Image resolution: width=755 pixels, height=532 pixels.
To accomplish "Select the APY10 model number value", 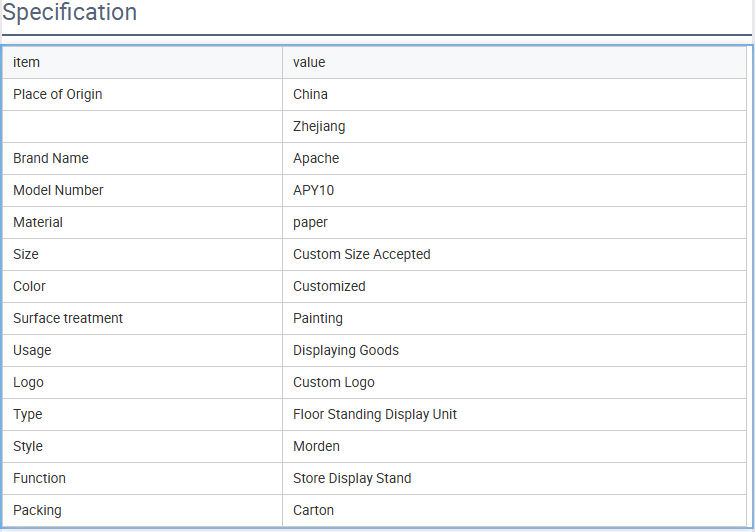I will (x=314, y=190).
